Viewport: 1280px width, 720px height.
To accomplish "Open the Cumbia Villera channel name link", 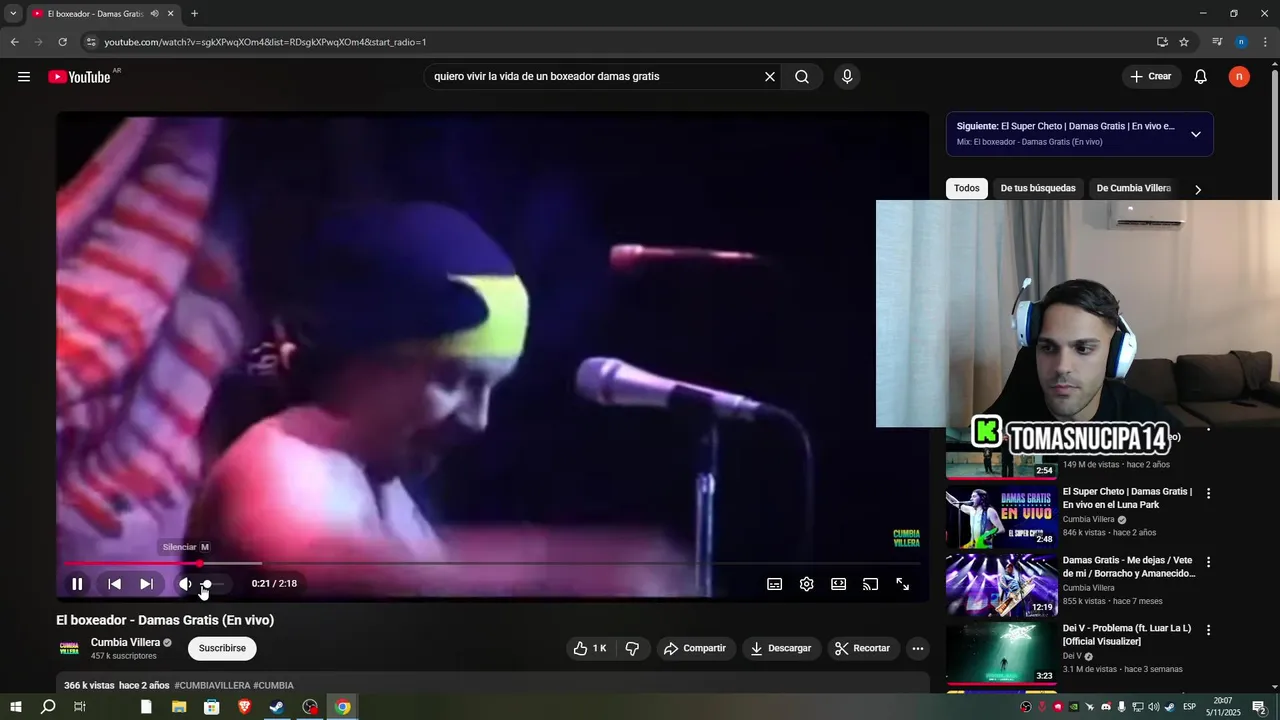I will click(125, 642).
